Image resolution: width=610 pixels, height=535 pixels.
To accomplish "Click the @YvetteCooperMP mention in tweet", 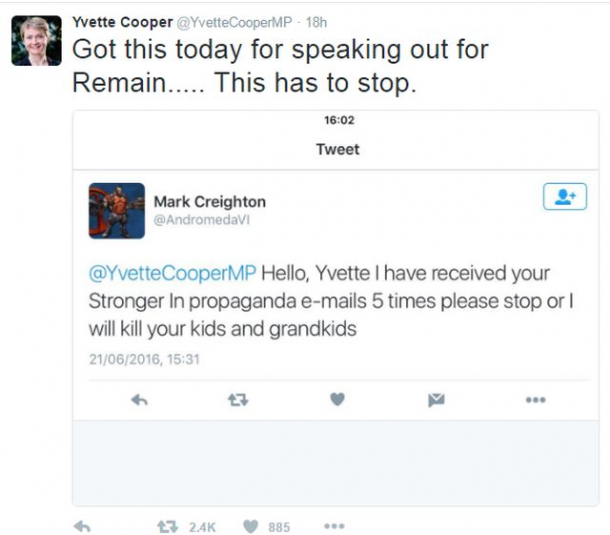I will coord(173,274).
